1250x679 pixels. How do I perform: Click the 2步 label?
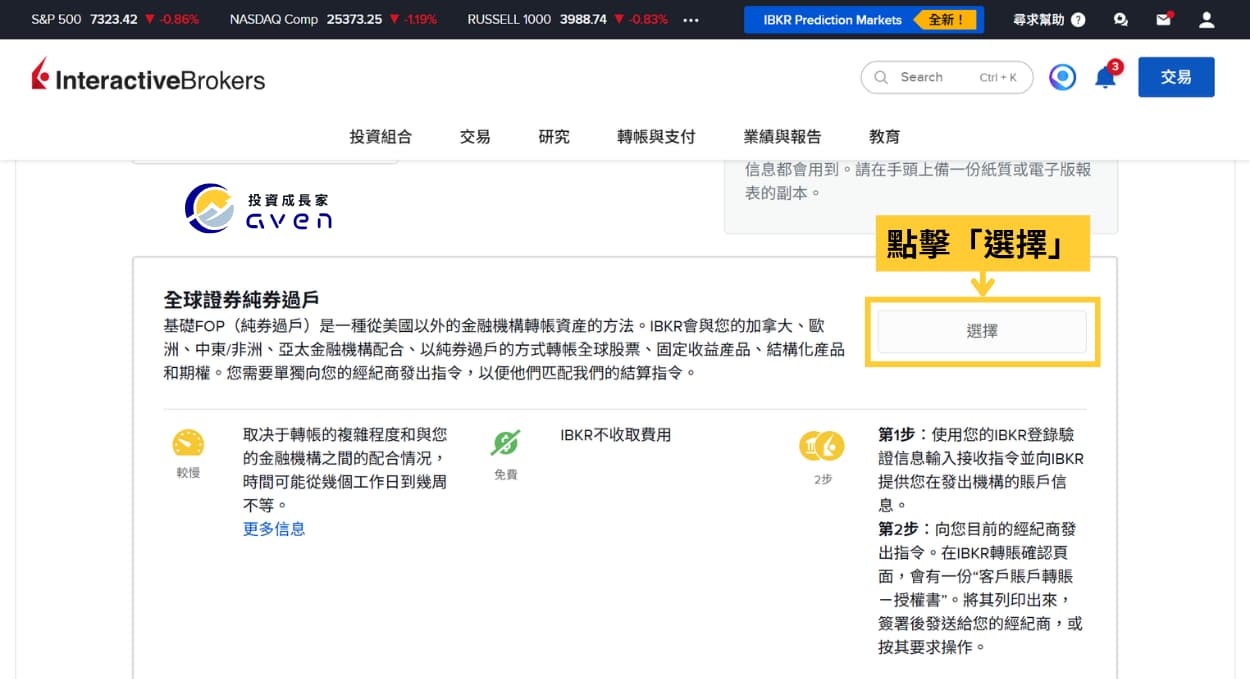822,479
